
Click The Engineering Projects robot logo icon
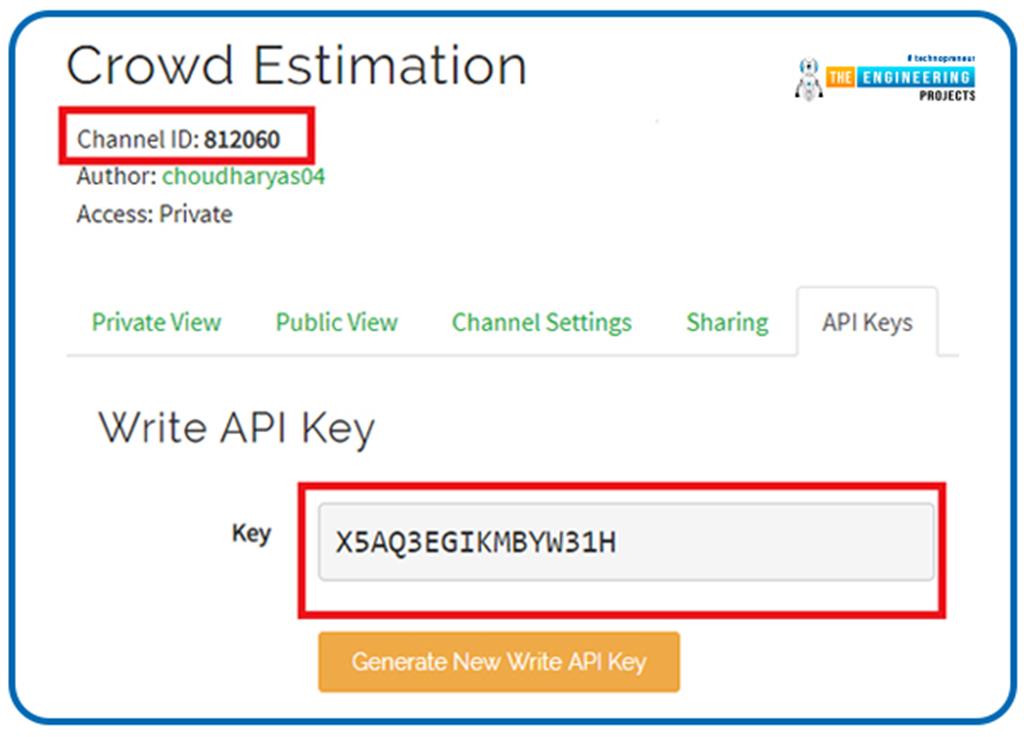click(x=808, y=80)
